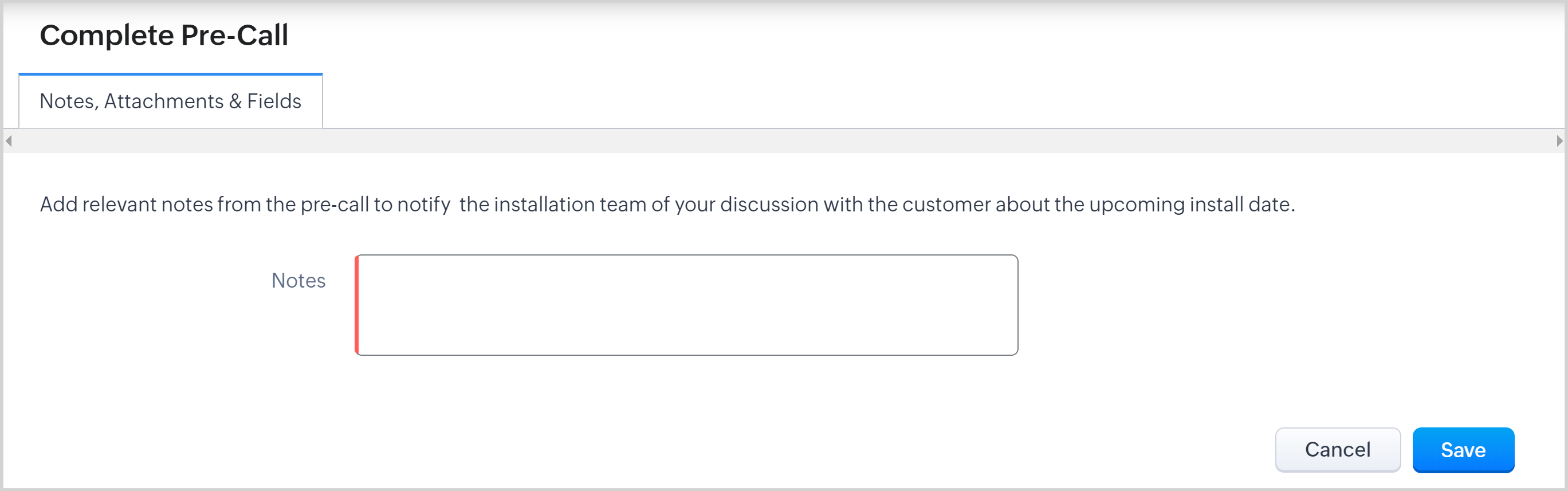Click inside the Notes text area
The image size is (1568, 491).
pyautogui.click(x=686, y=305)
